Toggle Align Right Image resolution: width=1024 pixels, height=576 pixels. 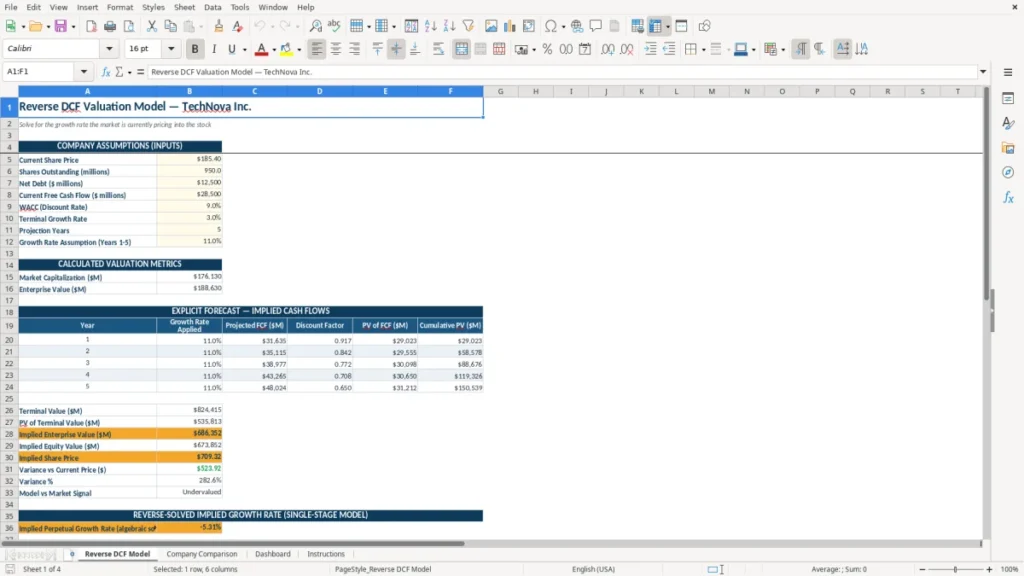pos(355,49)
